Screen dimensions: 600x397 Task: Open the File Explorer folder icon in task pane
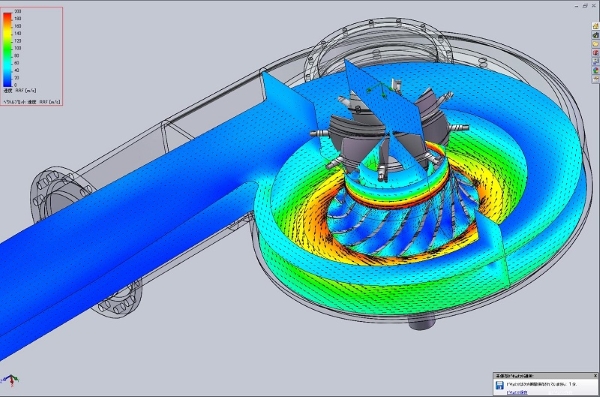(596, 44)
